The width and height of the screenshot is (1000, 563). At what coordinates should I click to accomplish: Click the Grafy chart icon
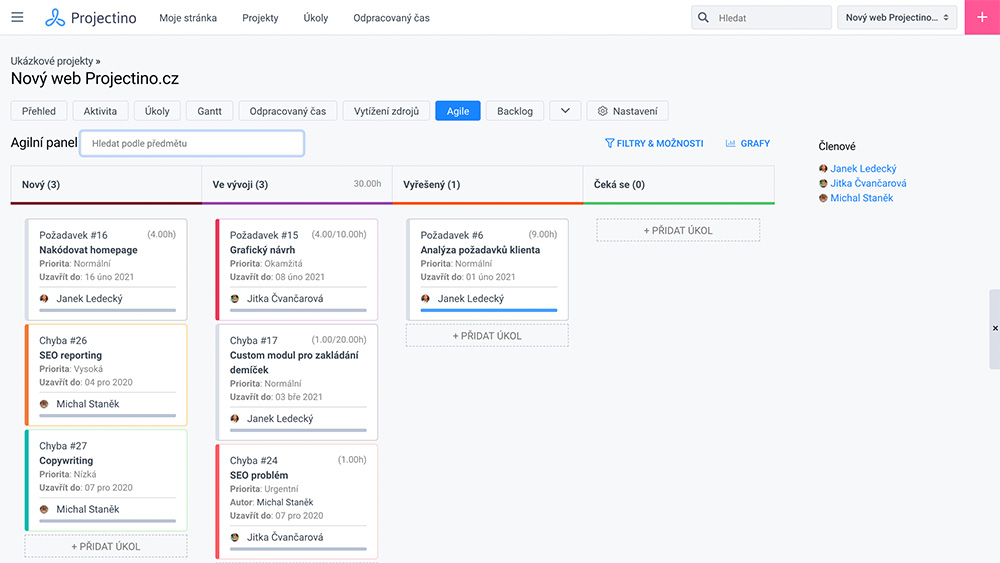point(730,143)
